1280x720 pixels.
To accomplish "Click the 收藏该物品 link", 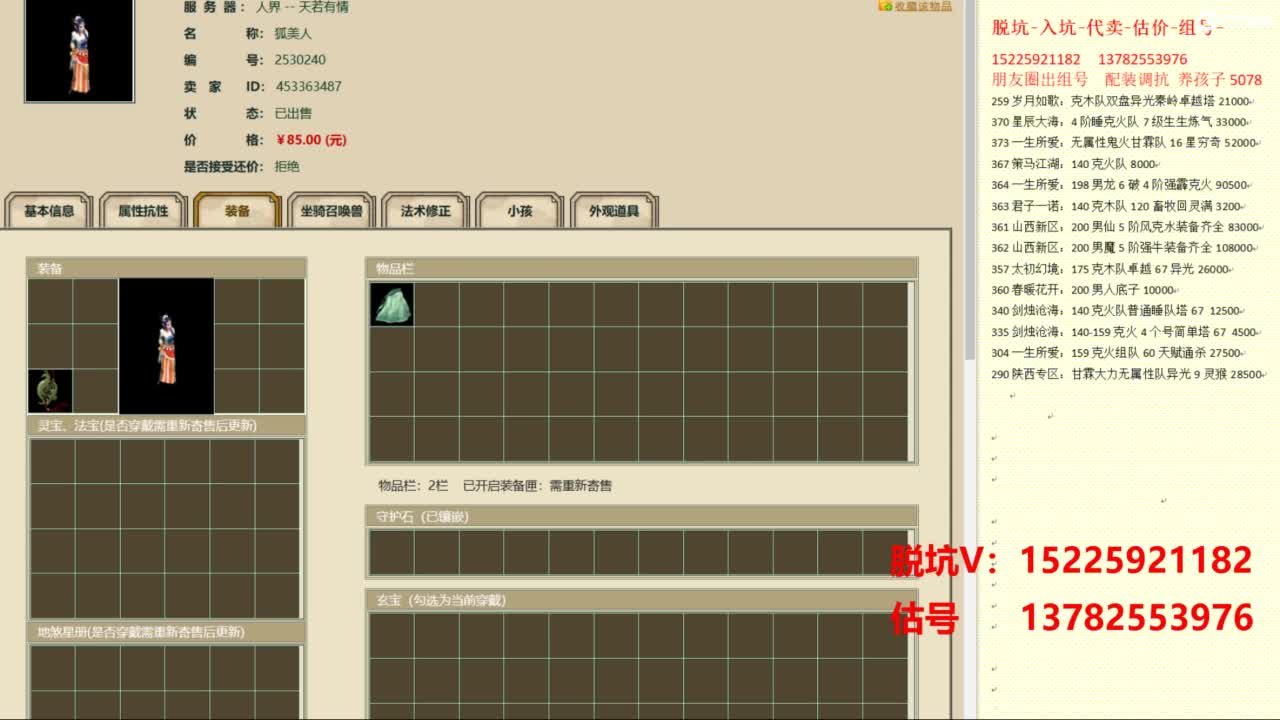I will (x=922, y=6).
